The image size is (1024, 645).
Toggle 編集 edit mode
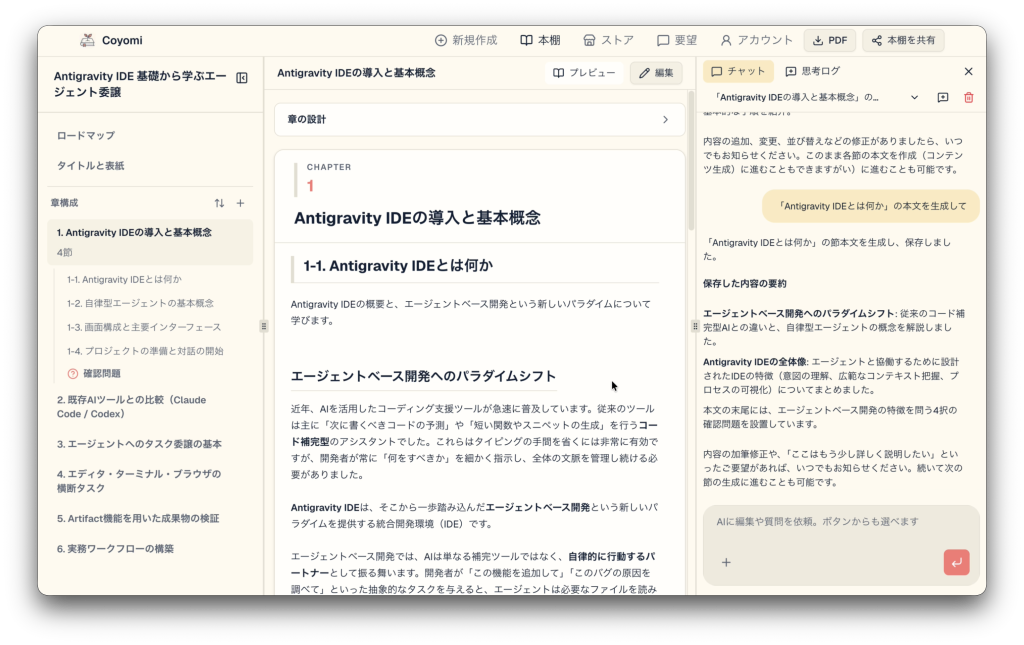point(656,72)
